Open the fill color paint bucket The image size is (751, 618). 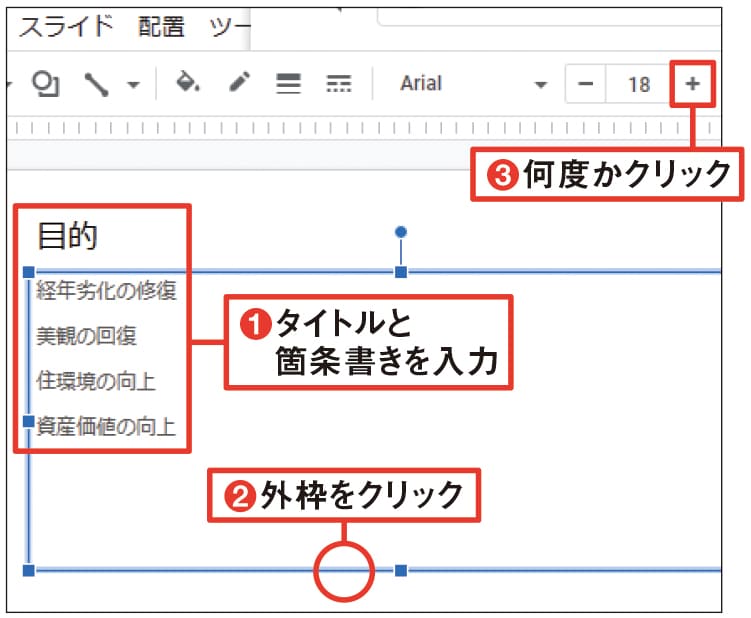188,82
